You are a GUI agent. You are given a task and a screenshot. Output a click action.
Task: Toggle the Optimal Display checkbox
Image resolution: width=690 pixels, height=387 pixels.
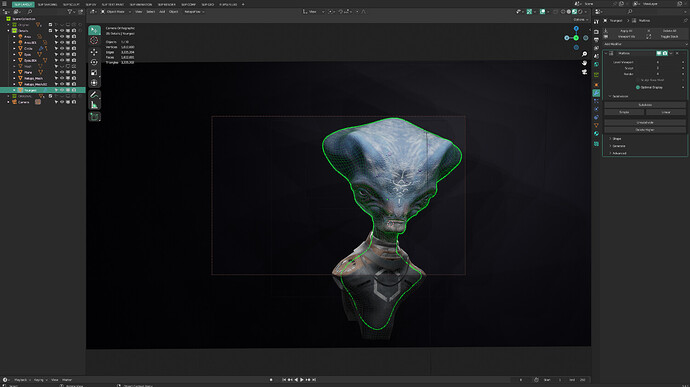click(638, 87)
